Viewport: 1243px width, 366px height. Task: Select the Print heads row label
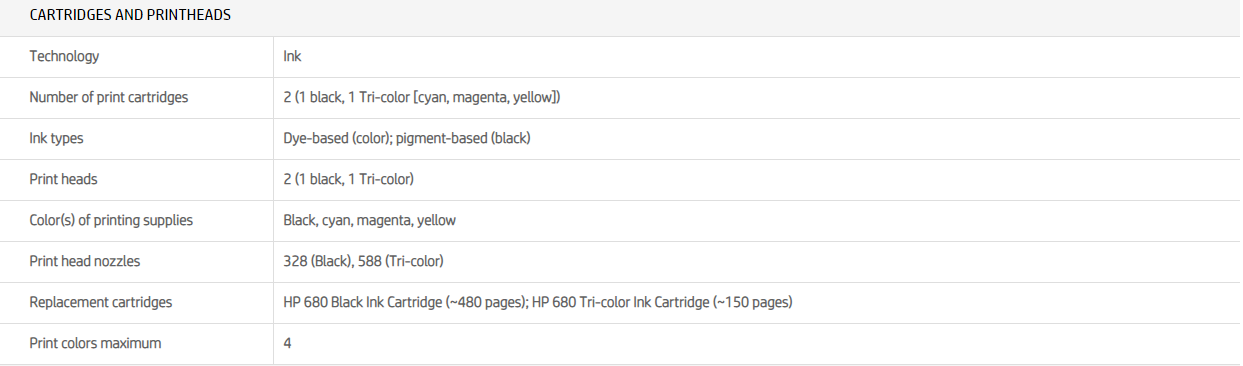(x=63, y=179)
